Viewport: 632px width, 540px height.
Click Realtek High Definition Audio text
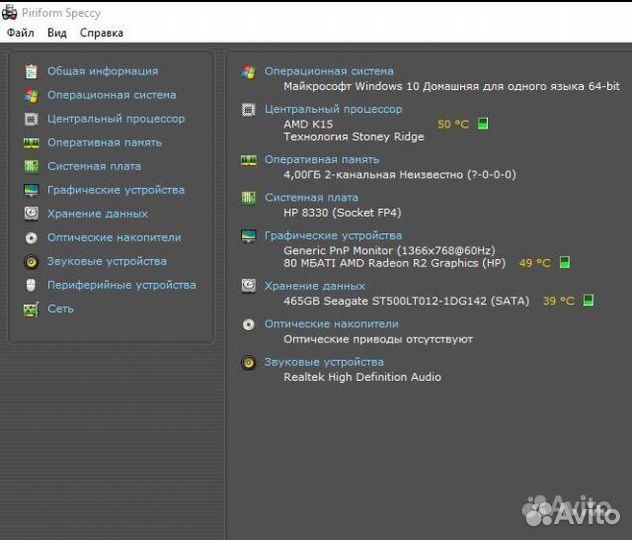tap(362, 377)
